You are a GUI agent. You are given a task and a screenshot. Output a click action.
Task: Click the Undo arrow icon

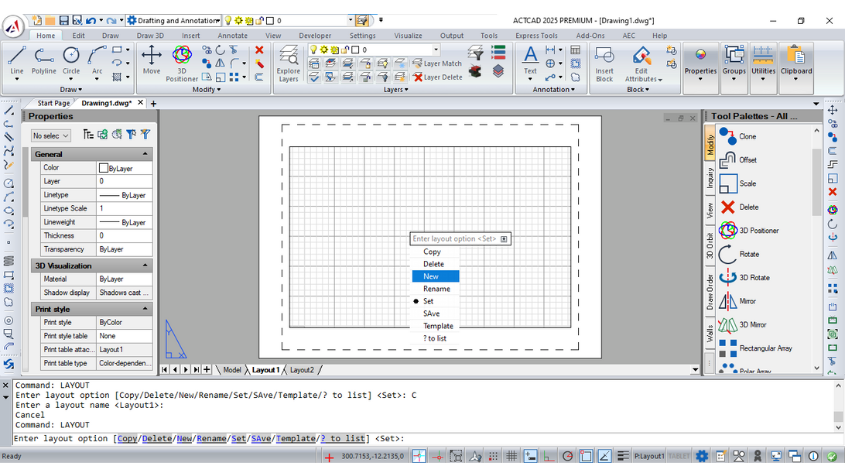coord(91,20)
